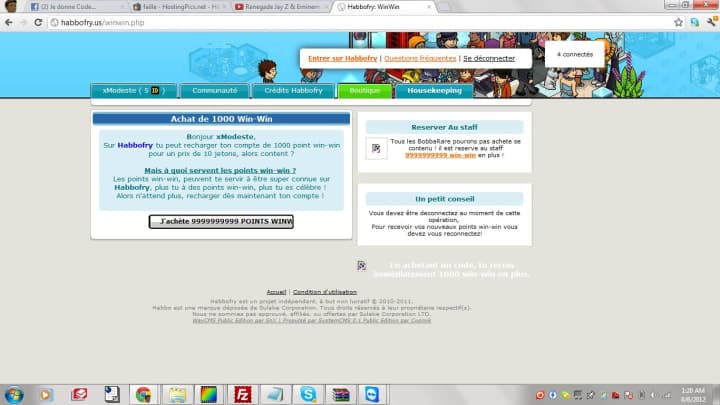Open the green 'Boutique' navigation tab
The width and height of the screenshot is (720, 405).
coord(365,91)
